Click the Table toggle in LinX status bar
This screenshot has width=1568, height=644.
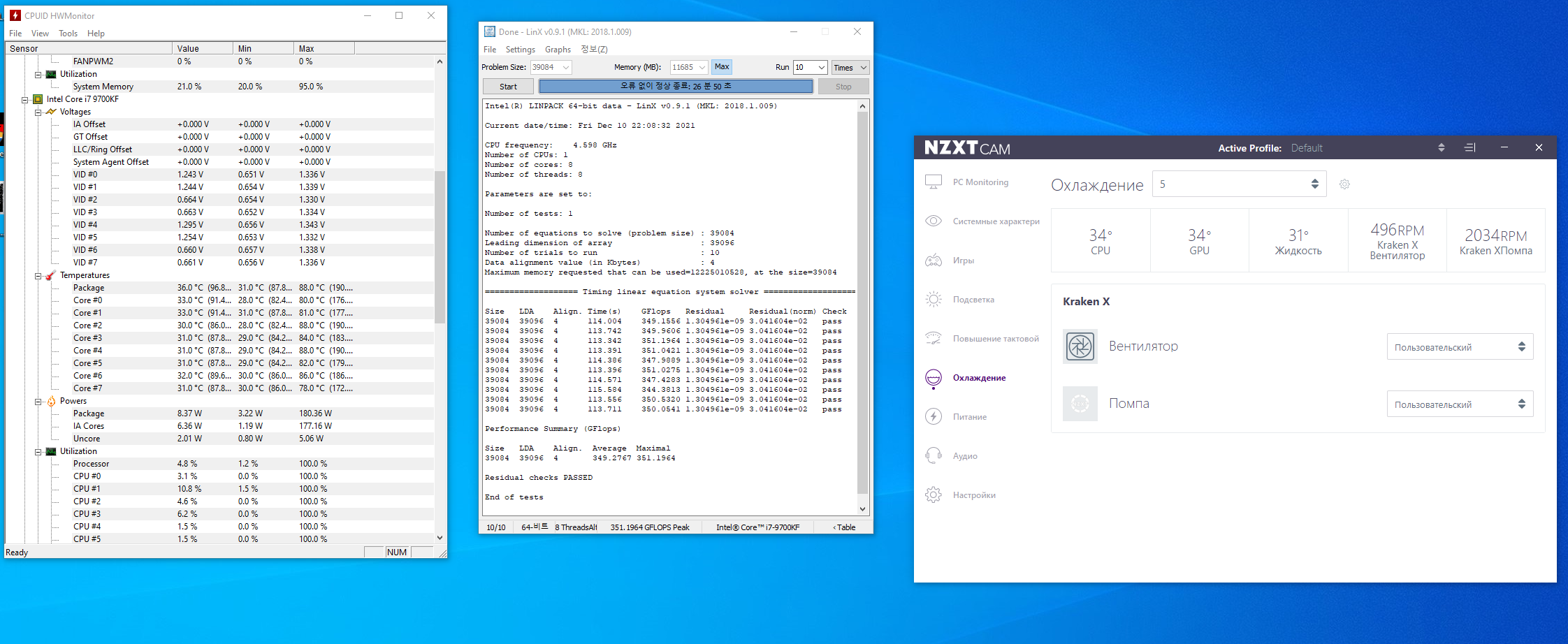pyautogui.click(x=844, y=527)
